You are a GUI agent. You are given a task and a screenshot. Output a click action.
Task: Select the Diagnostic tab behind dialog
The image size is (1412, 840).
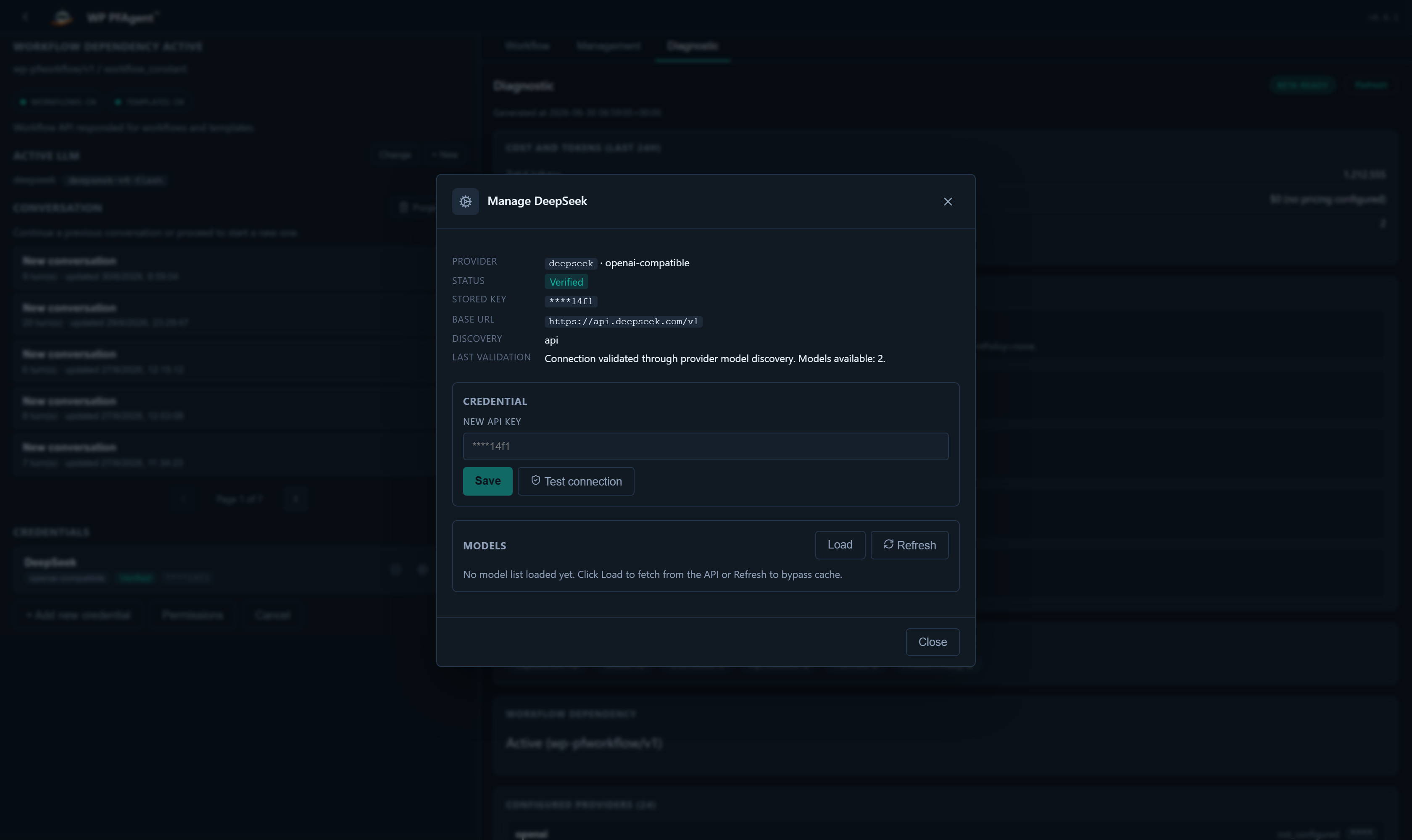point(692,46)
